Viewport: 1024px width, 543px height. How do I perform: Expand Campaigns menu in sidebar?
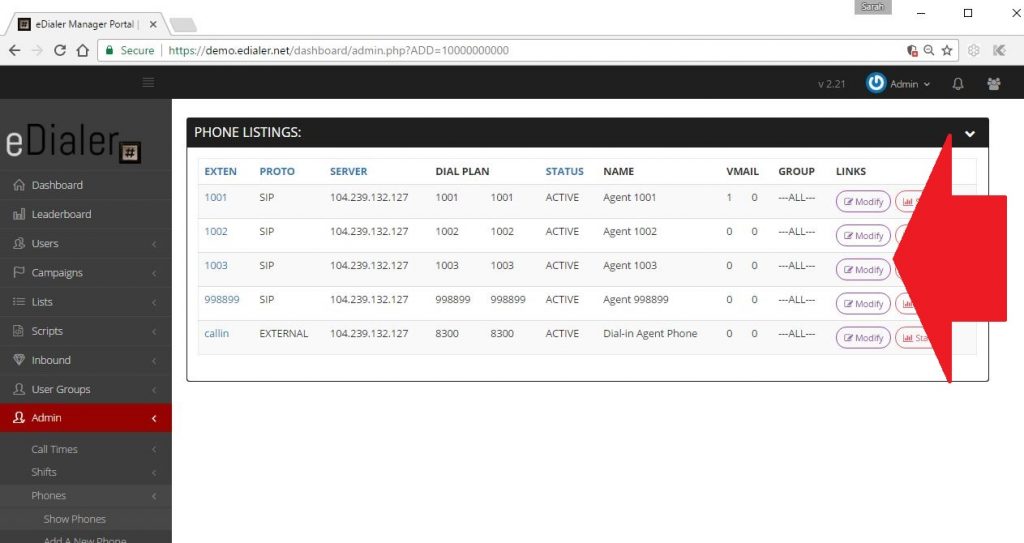tap(86, 272)
